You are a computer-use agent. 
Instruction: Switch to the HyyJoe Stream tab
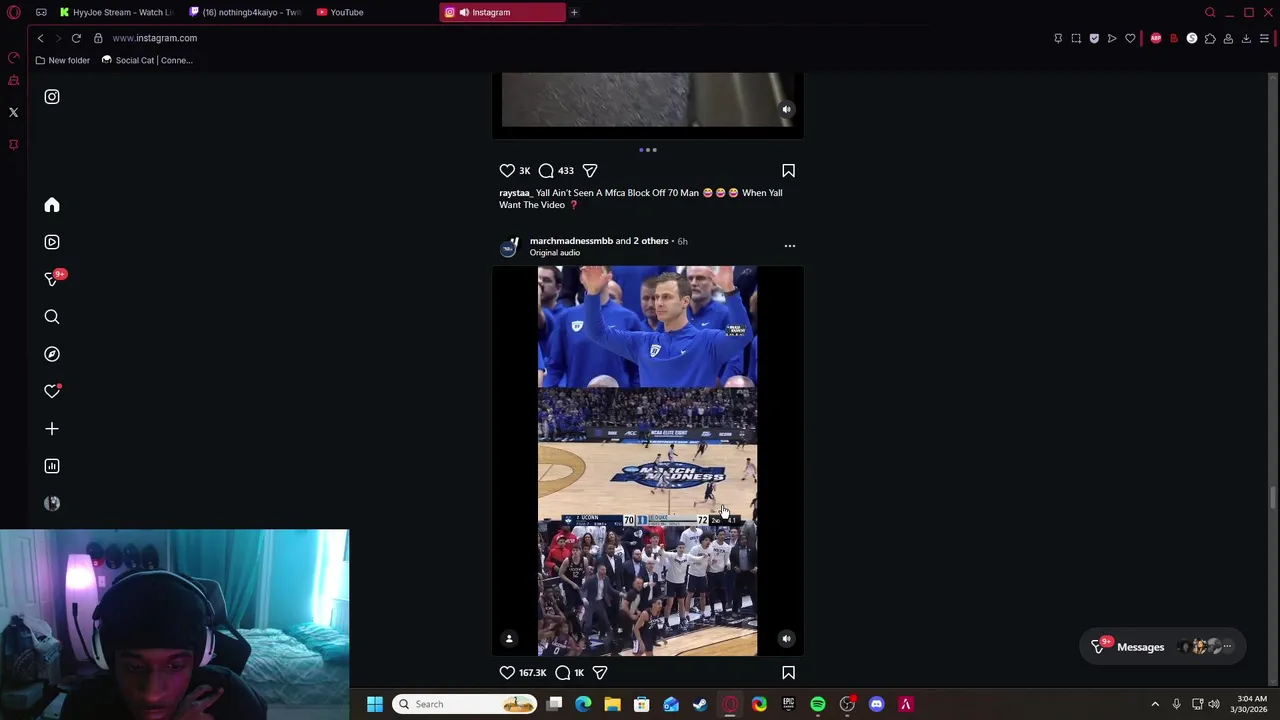pyautogui.click(x=115, y=12)
